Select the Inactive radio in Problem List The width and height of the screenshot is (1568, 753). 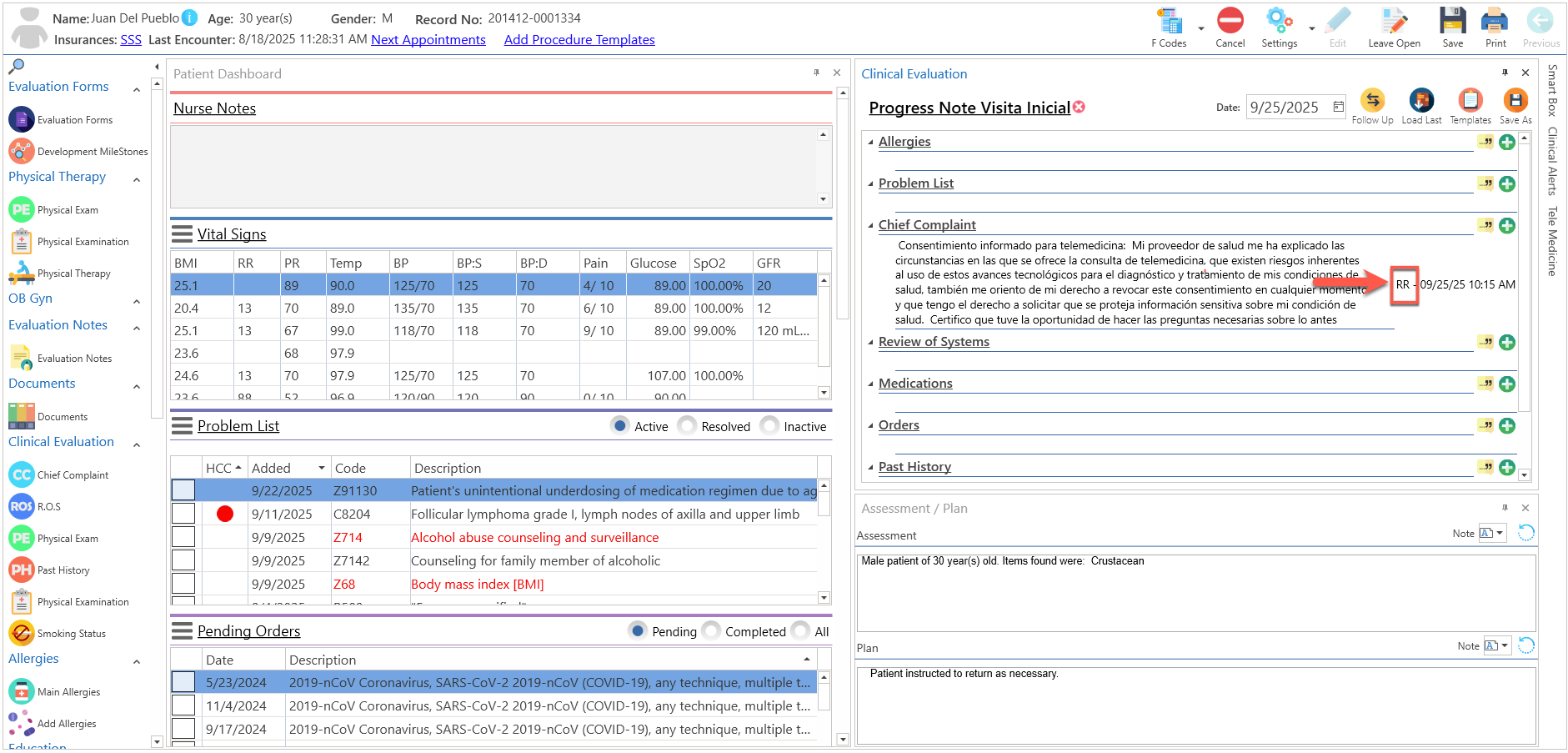(x=769, y=425)
